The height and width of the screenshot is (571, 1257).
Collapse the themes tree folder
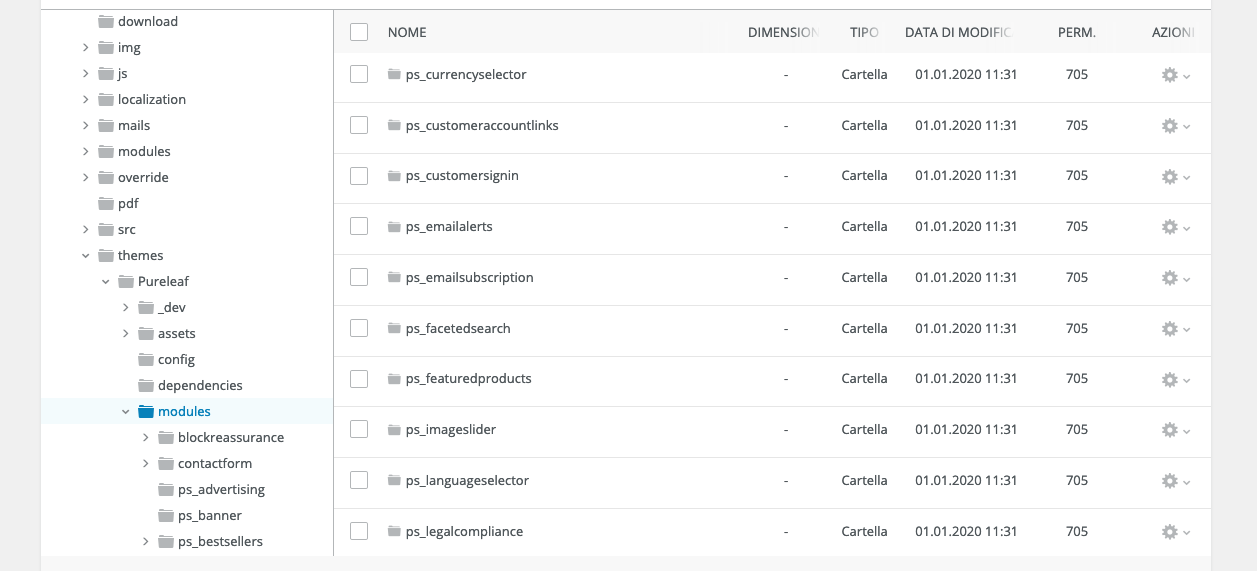pyautogui.click(x=86, y=255)
